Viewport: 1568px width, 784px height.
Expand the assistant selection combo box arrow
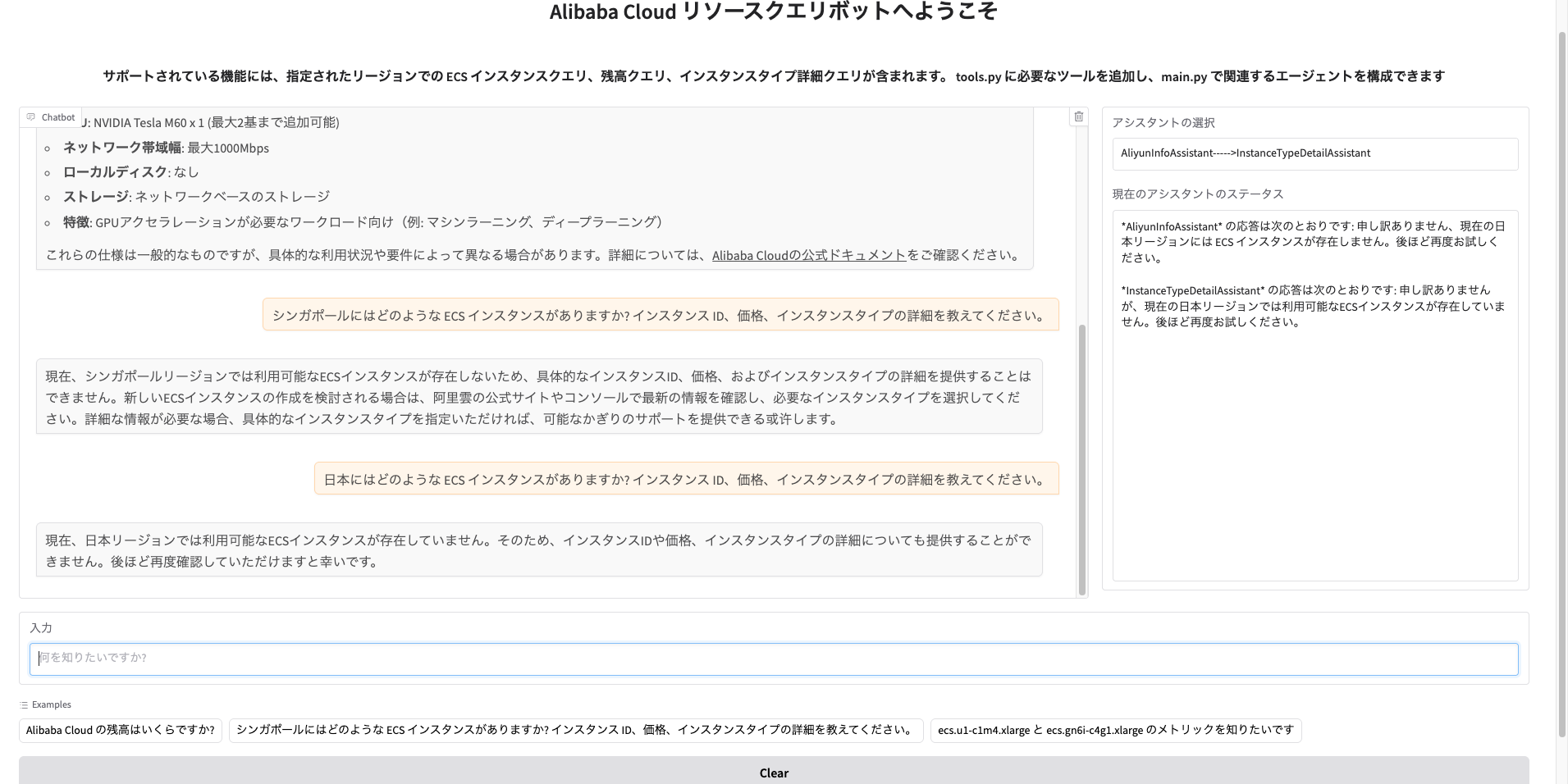pyautogui.click(x=1506, y=153)
